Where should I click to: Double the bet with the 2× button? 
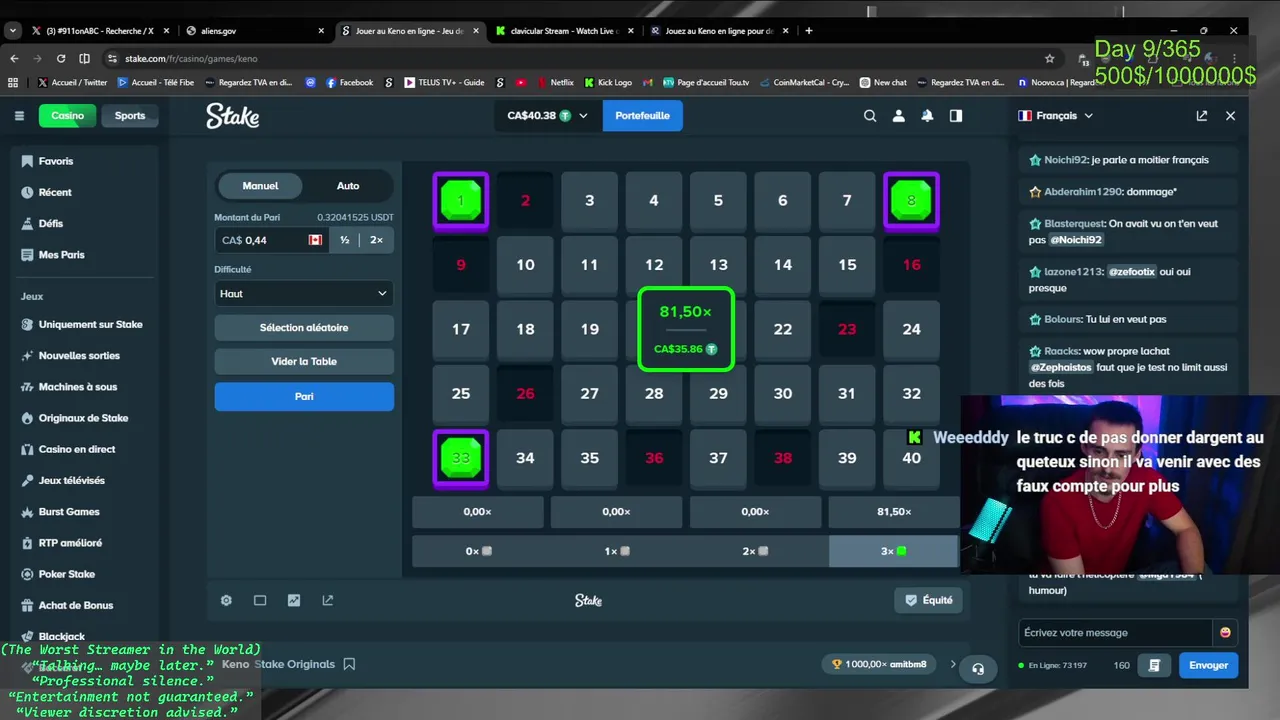pos(377,240)
